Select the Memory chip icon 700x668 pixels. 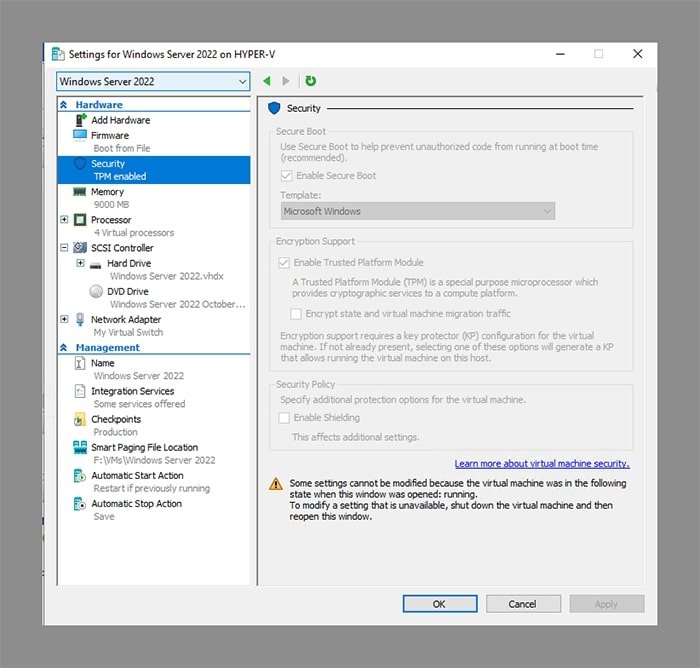click(81, 192)
